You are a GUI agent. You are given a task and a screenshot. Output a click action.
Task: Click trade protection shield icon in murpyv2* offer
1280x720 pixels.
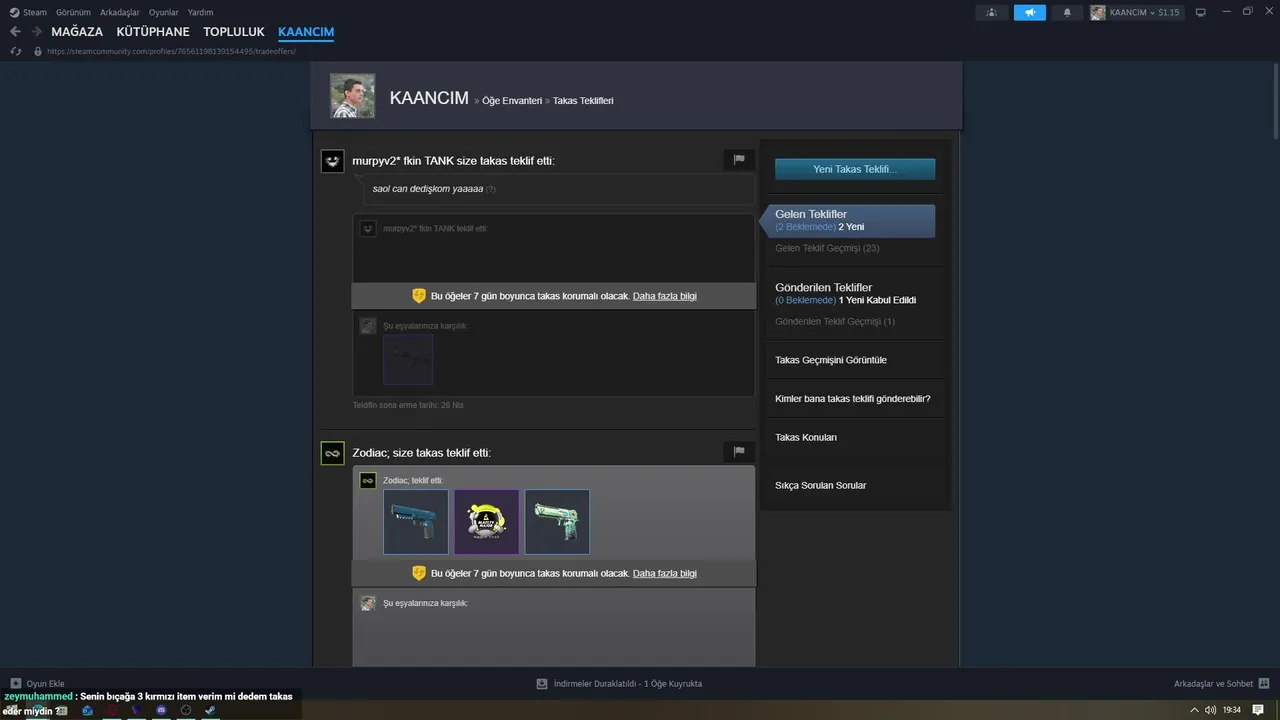pyautogui.click(x=419, y=296)
